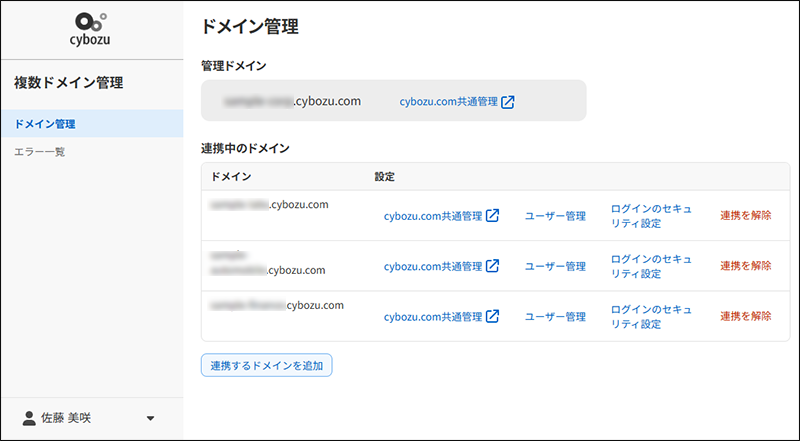Open ユーザー管理 for the first linked domain
Screen dimensions: 800x441
pyautogui.click(x=555, y=216)
